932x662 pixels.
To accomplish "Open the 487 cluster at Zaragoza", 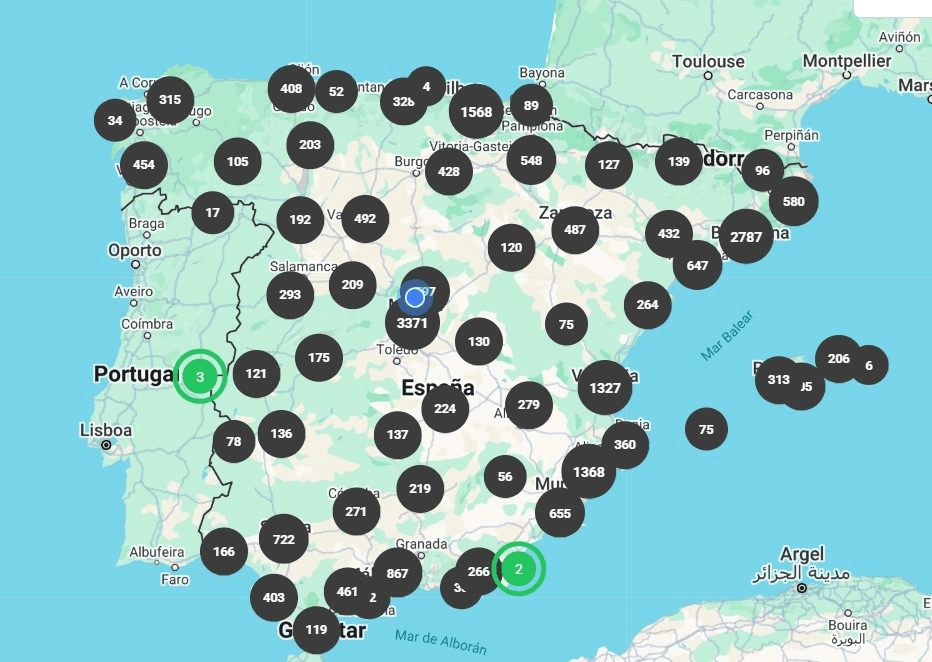I will [x=575, y=229].
